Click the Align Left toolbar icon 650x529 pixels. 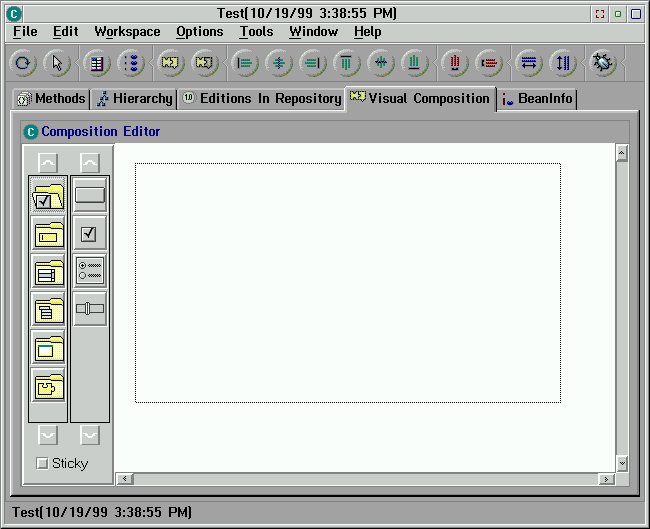click(244, 63)
